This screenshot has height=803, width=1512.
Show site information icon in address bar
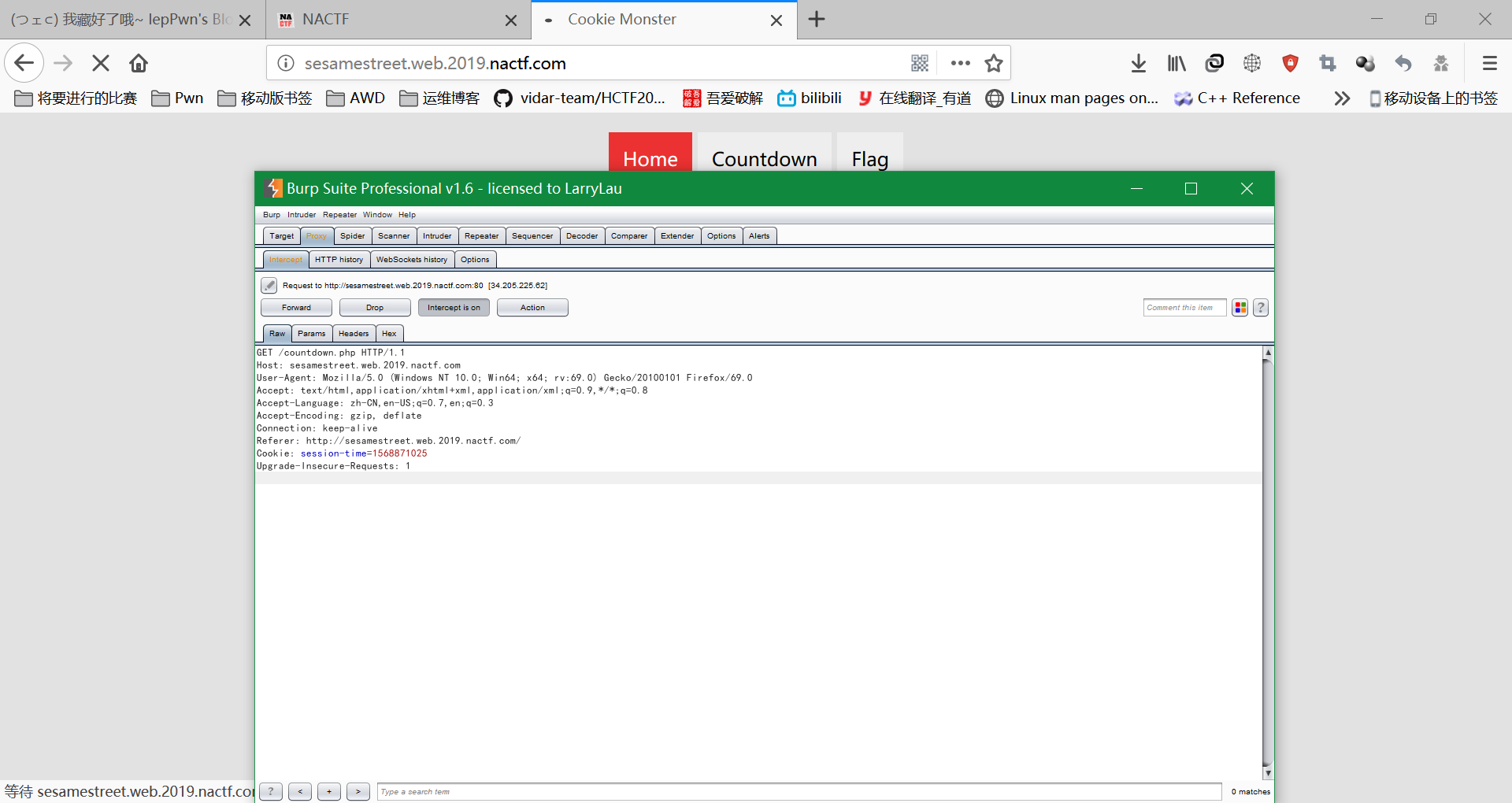coord(286,63)
